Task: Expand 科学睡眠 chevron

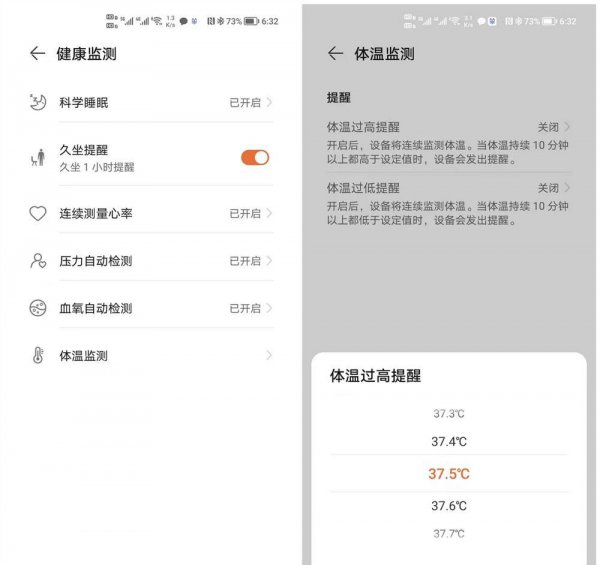Action: tap(269, 102)
